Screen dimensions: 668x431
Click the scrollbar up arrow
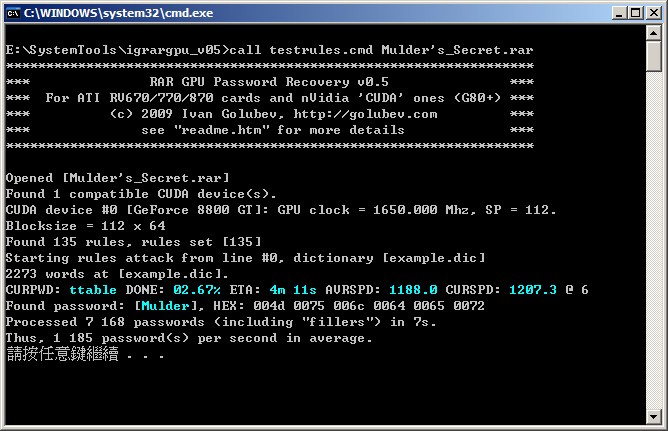pos(654,32)
